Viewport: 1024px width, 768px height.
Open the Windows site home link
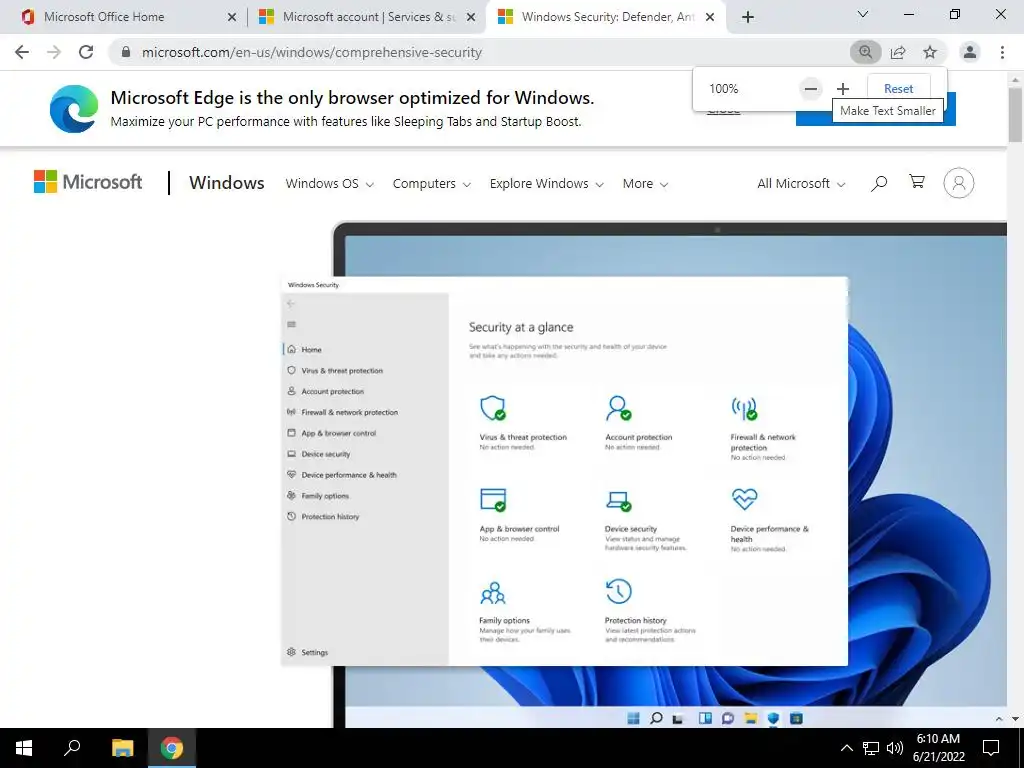pos(227,183)
